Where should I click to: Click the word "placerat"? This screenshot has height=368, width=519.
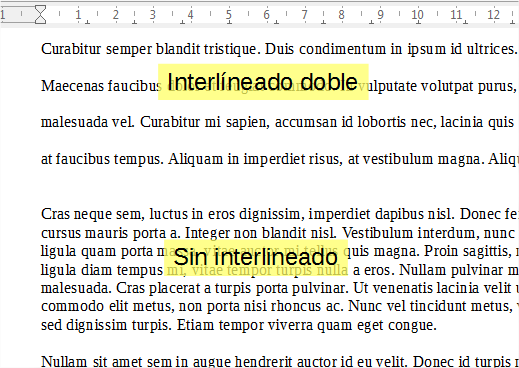[175, 288]
